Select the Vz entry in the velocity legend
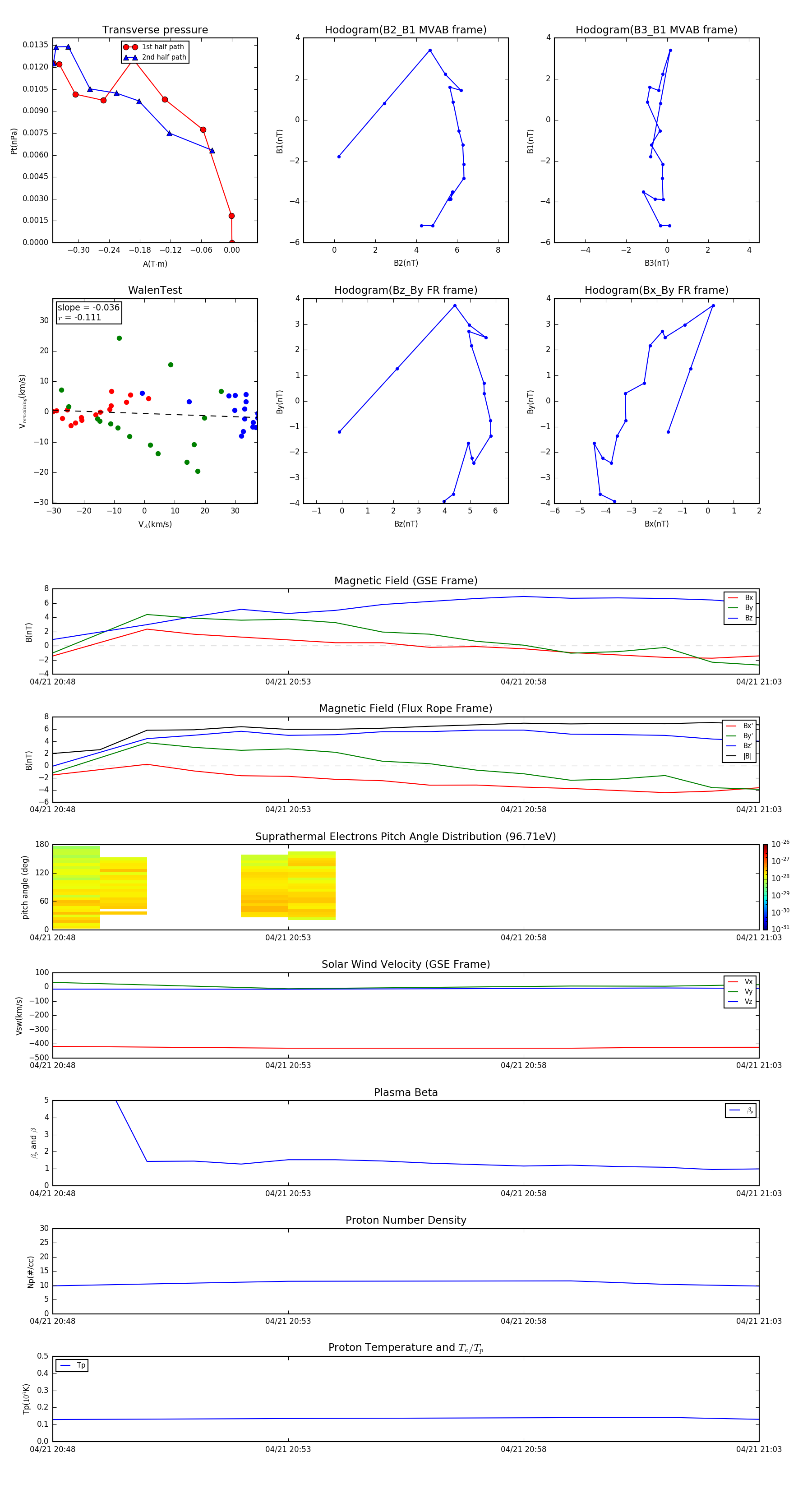This screenshot has width=812, height=1489. 741,1002
